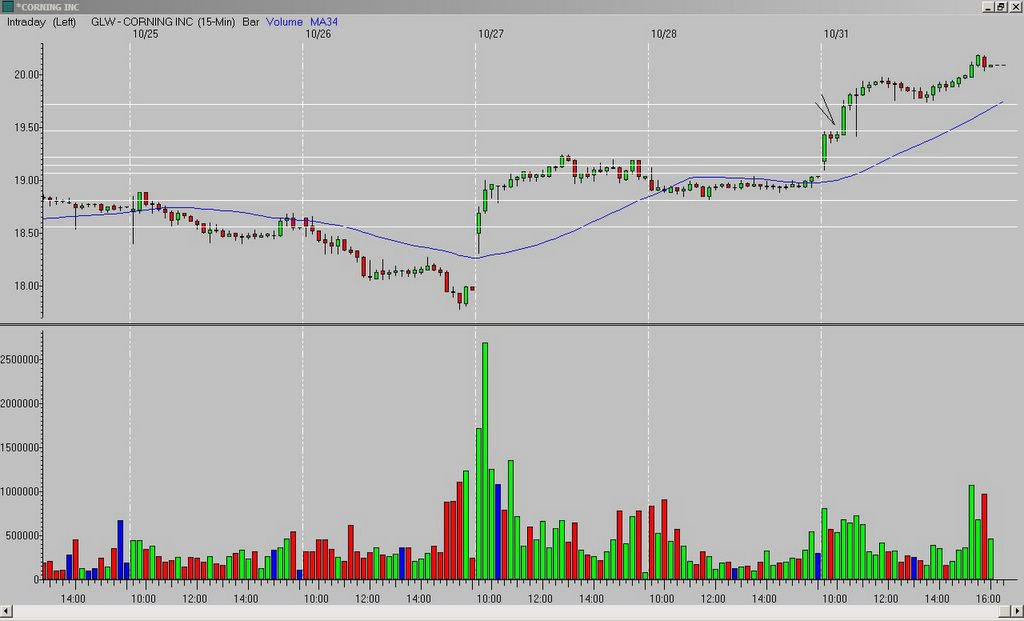Screen dimensions: 1024x621
Task: Click the blue "MA34" indicator label
Action: [x=324, y=22]
